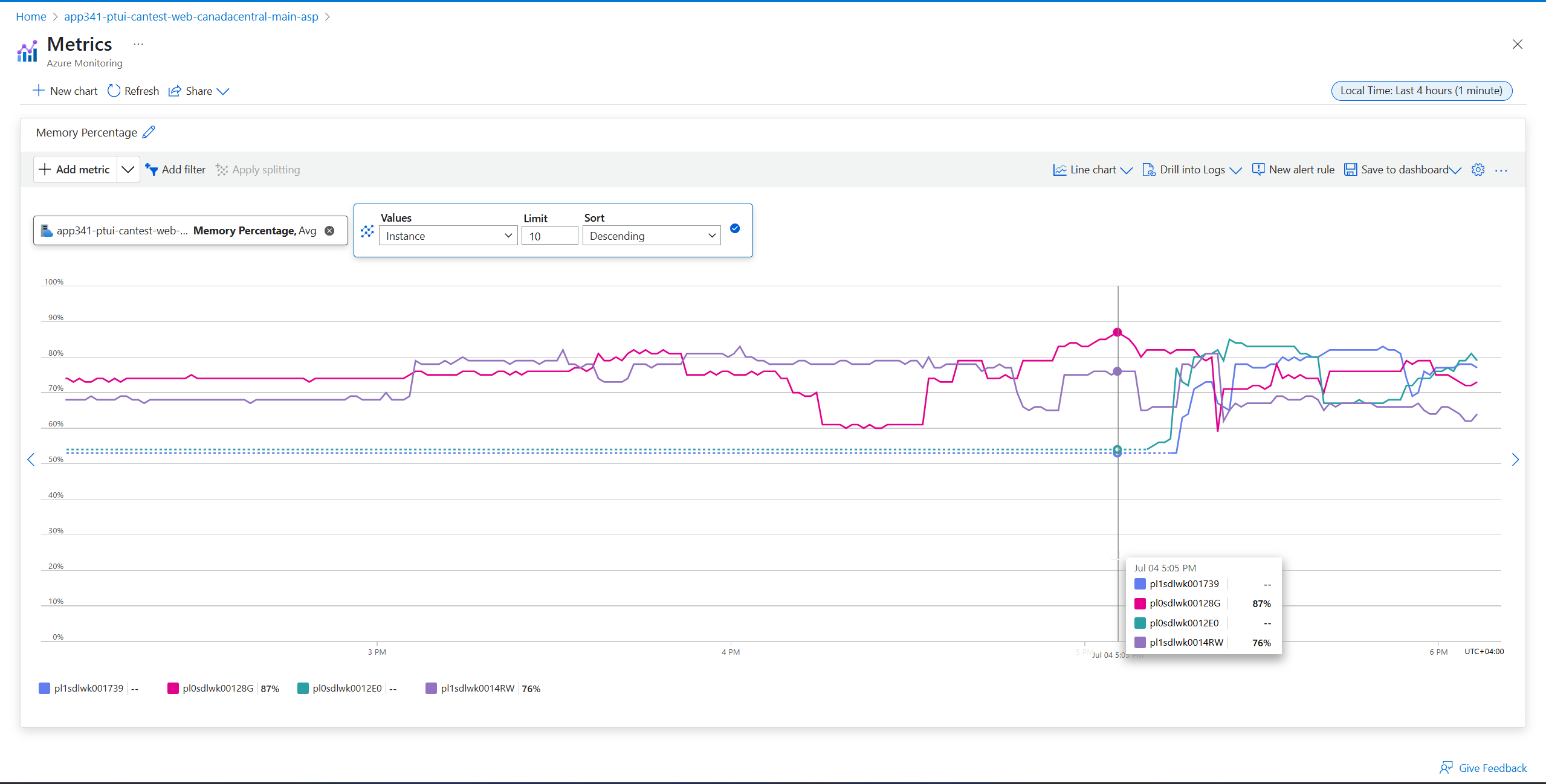
Task: Remove the Memory Percentage metric pill
Action: [329, 231]
